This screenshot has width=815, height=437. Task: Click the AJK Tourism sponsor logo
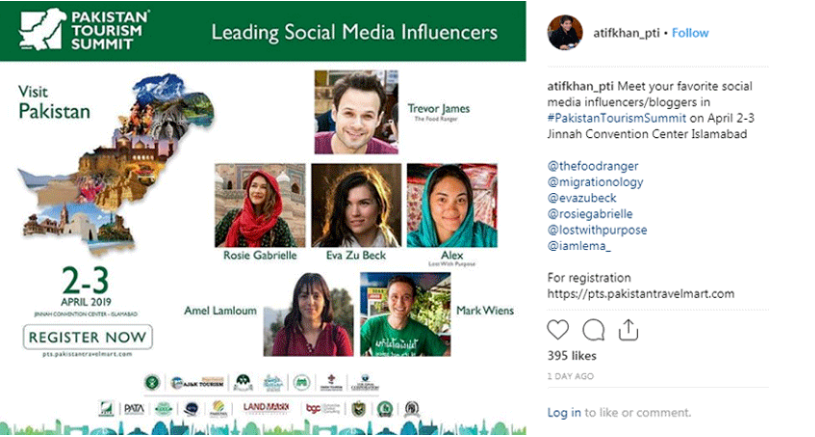point(197,383)
